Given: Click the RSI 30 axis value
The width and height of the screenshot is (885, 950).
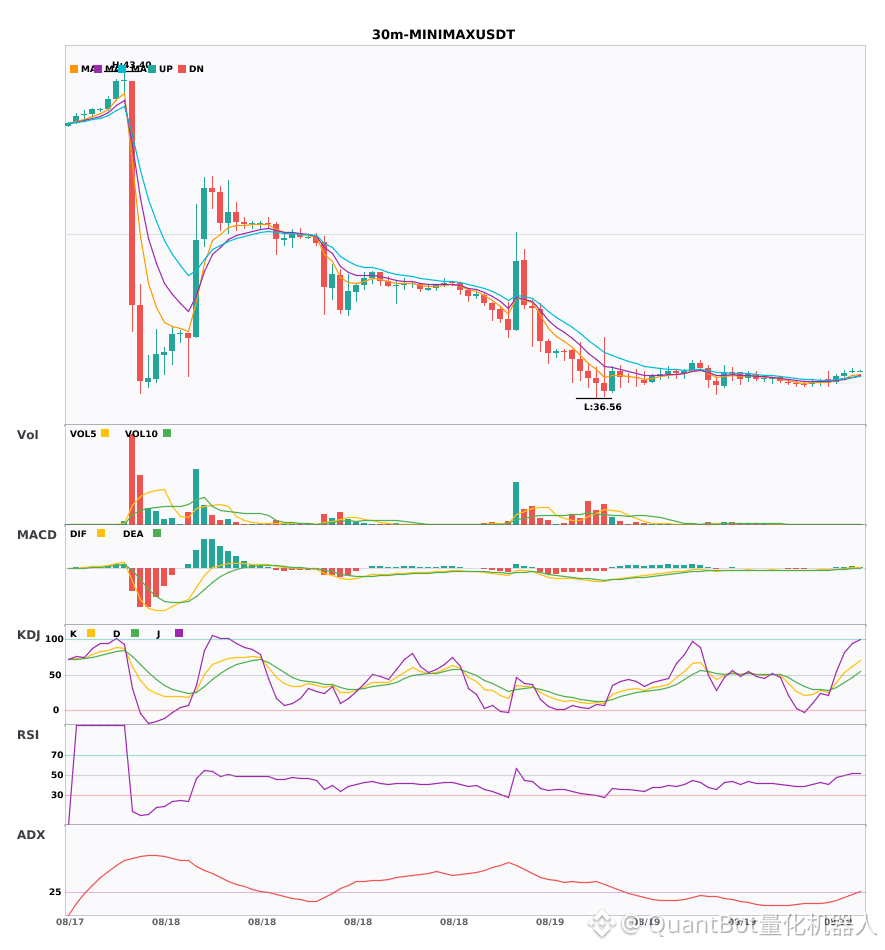Looking at the screenshot, I should pyautogui.click(x=57, y=795).
